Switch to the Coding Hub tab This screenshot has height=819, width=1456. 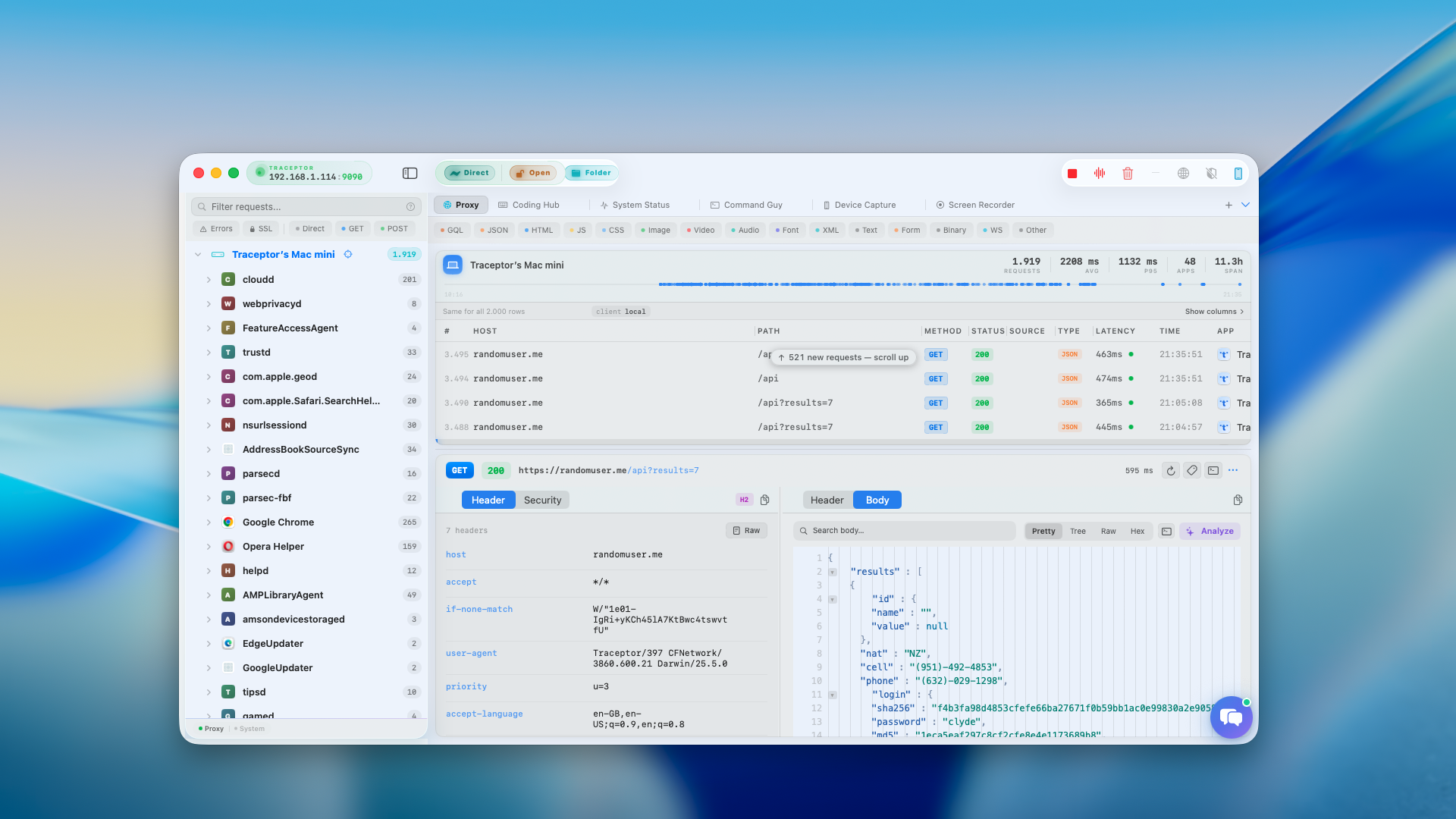(529, 206)
